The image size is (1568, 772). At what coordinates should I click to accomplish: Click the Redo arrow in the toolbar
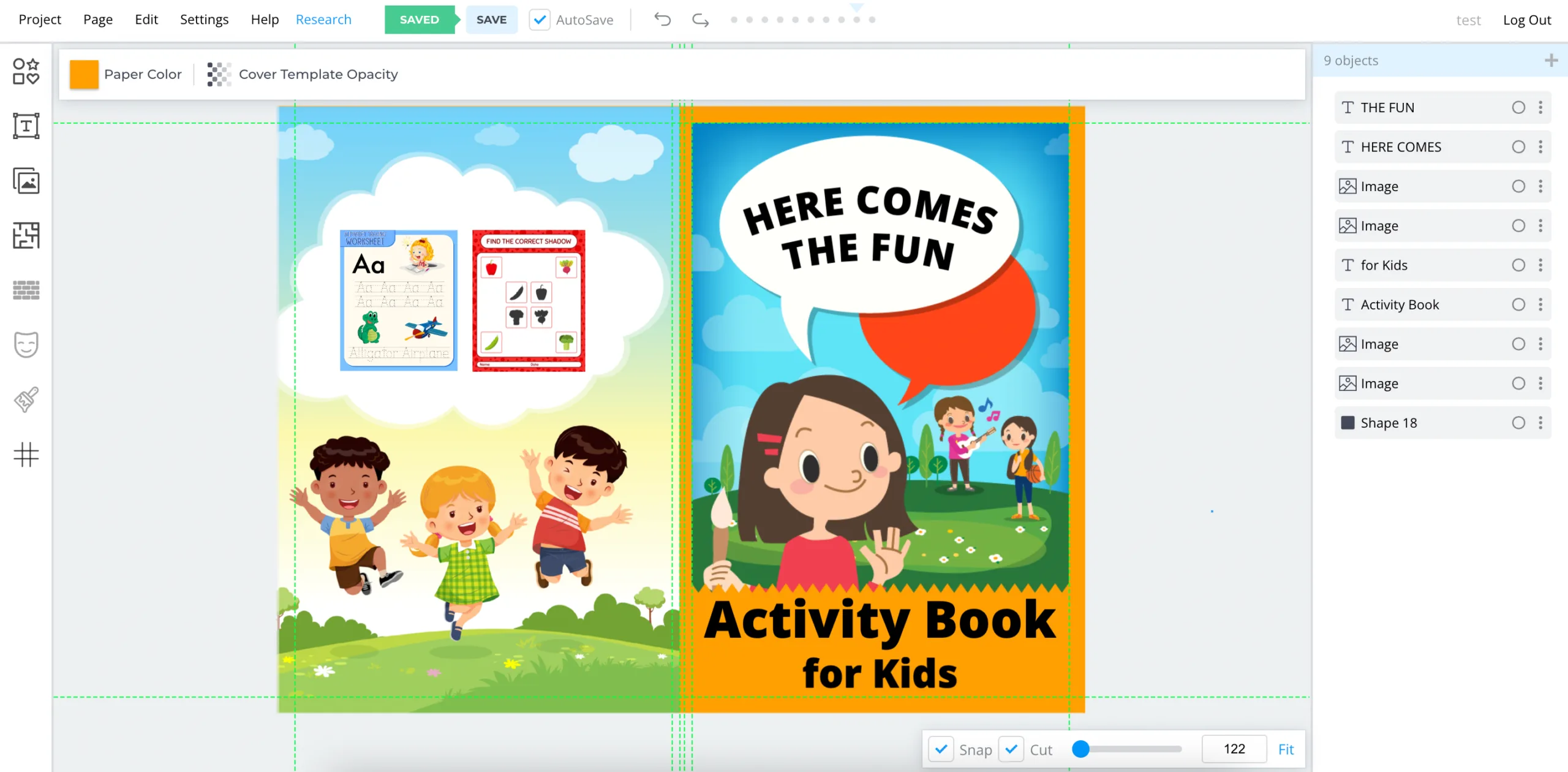(699, 20)
